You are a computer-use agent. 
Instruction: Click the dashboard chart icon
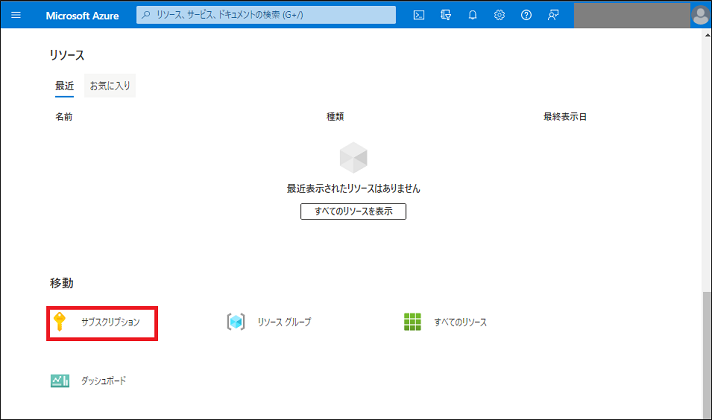point(60,381)
